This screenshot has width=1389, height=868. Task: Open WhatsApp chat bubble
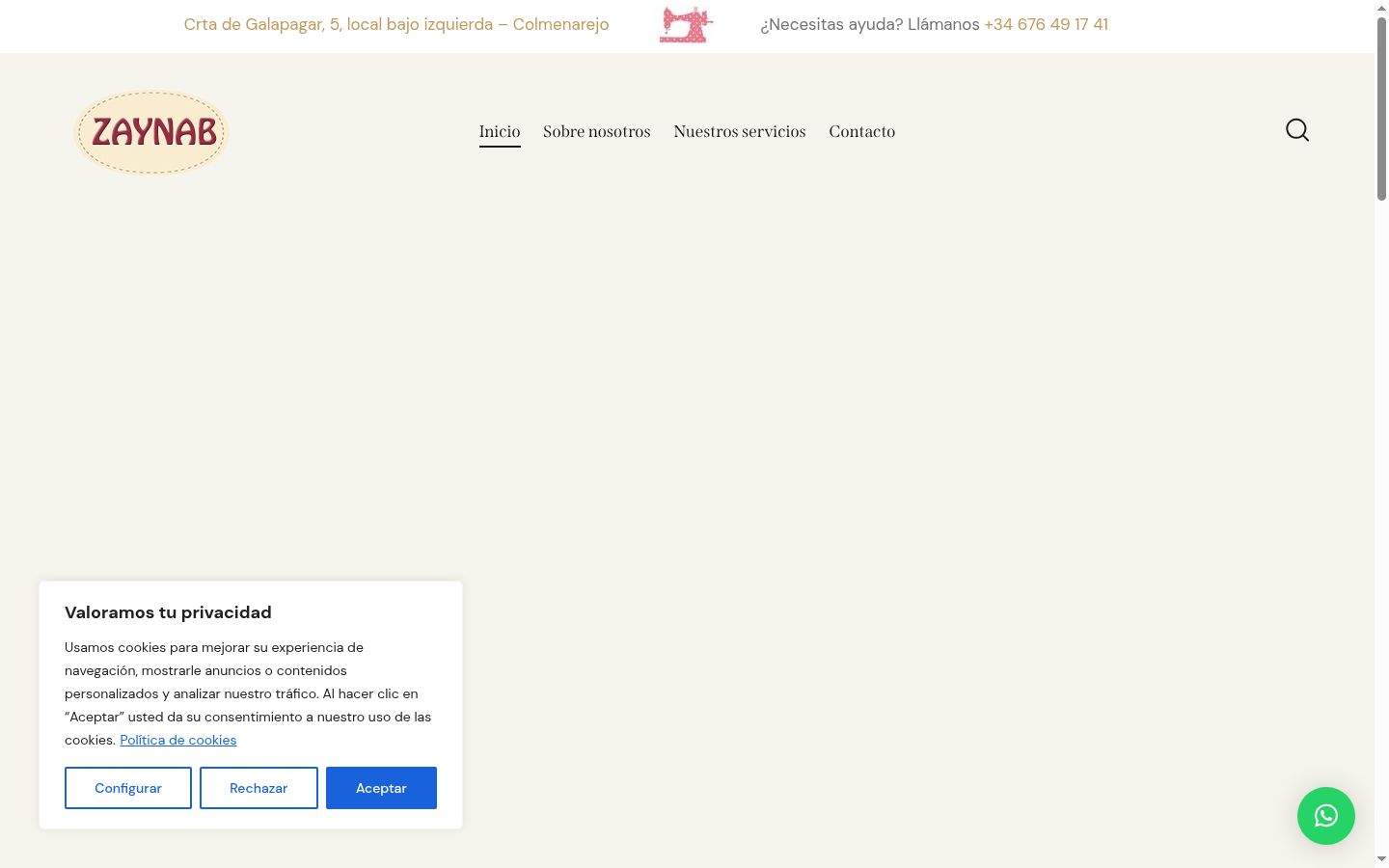(1326, 816)
